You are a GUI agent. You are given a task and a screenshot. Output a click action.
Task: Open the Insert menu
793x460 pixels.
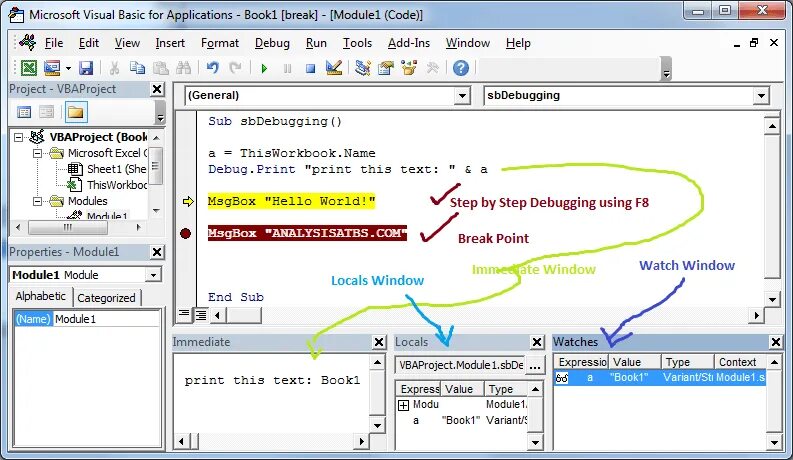coord(170,43)
